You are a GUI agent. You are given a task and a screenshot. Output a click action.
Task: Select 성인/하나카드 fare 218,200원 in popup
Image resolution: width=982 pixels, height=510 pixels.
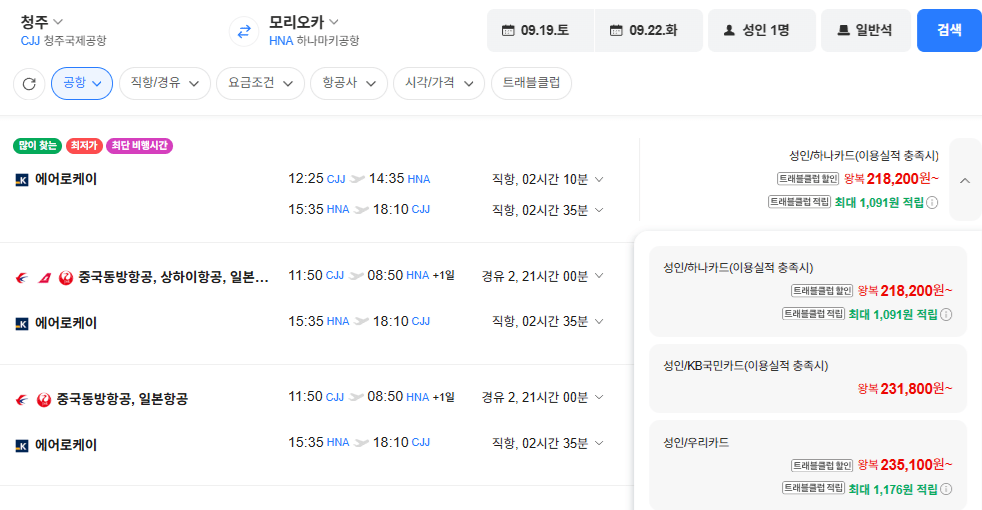click(x=808, y=291)
